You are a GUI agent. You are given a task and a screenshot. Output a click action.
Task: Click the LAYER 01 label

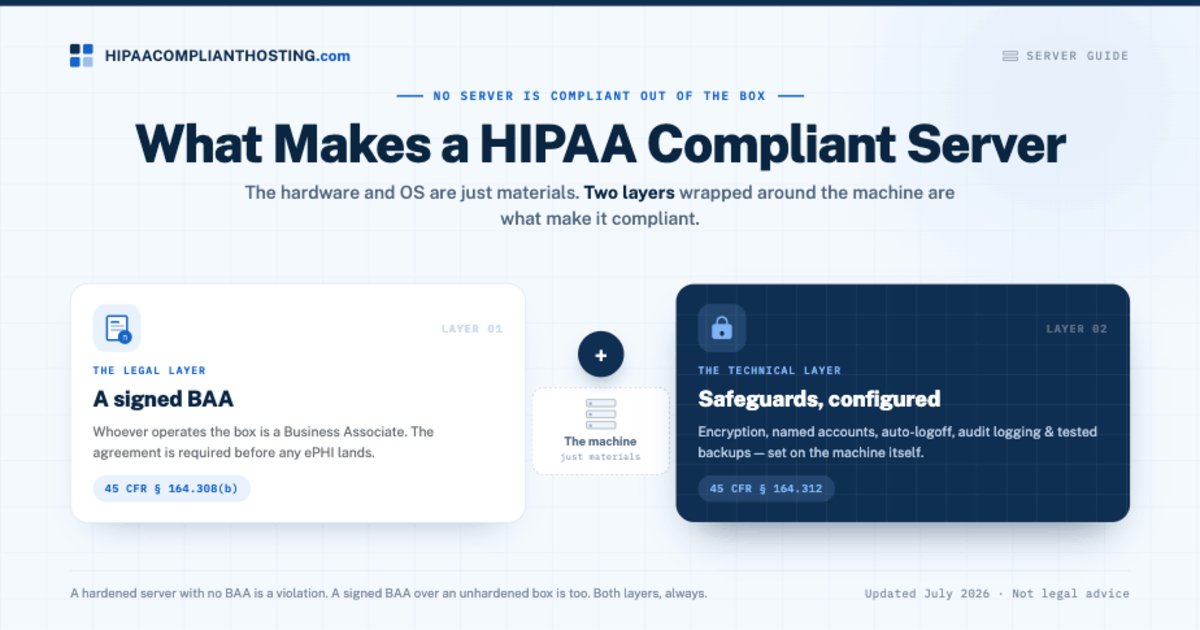click(472, 329)
